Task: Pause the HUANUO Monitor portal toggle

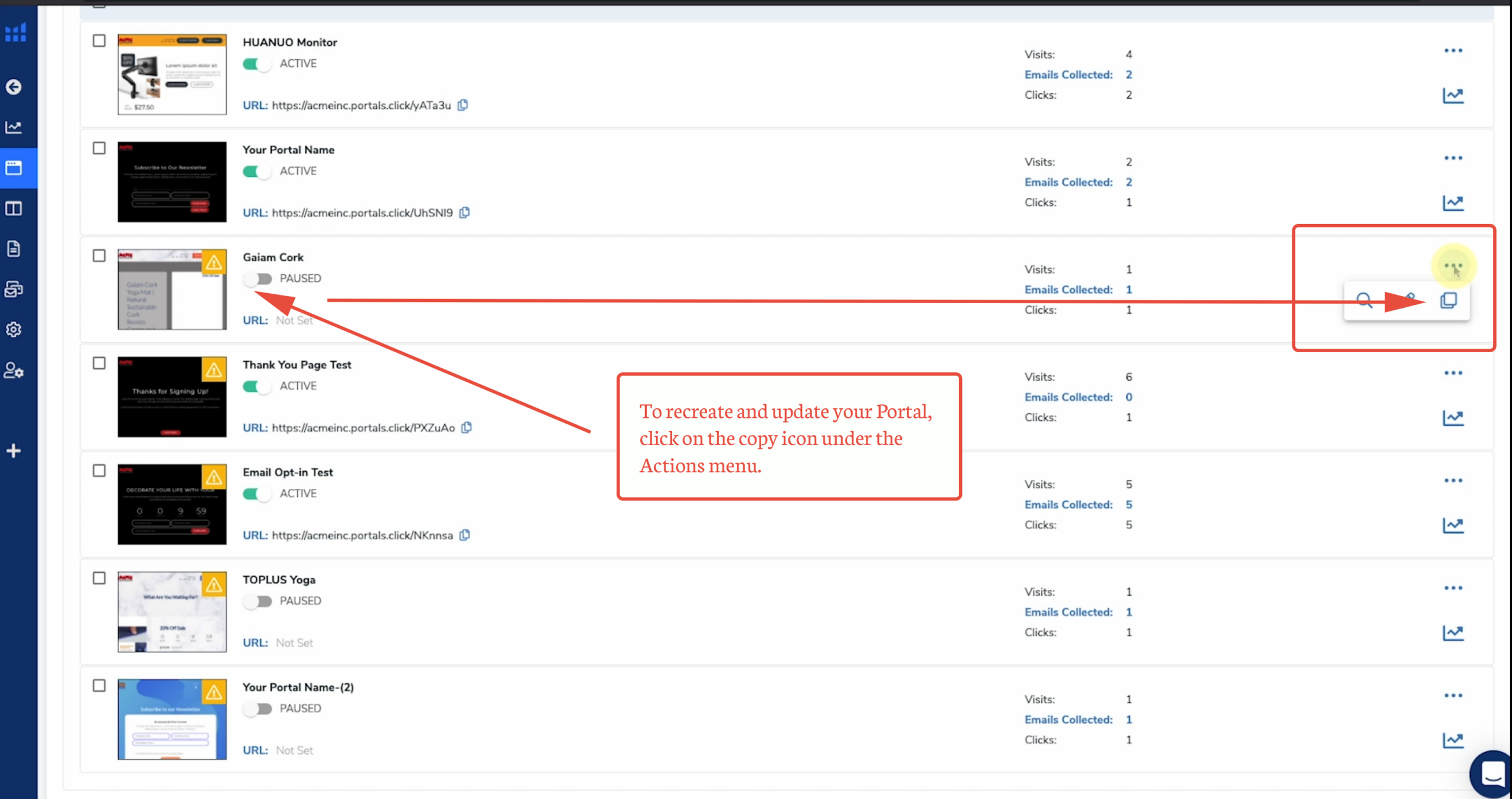Action: pyautogui.click(x=257, y=64)
